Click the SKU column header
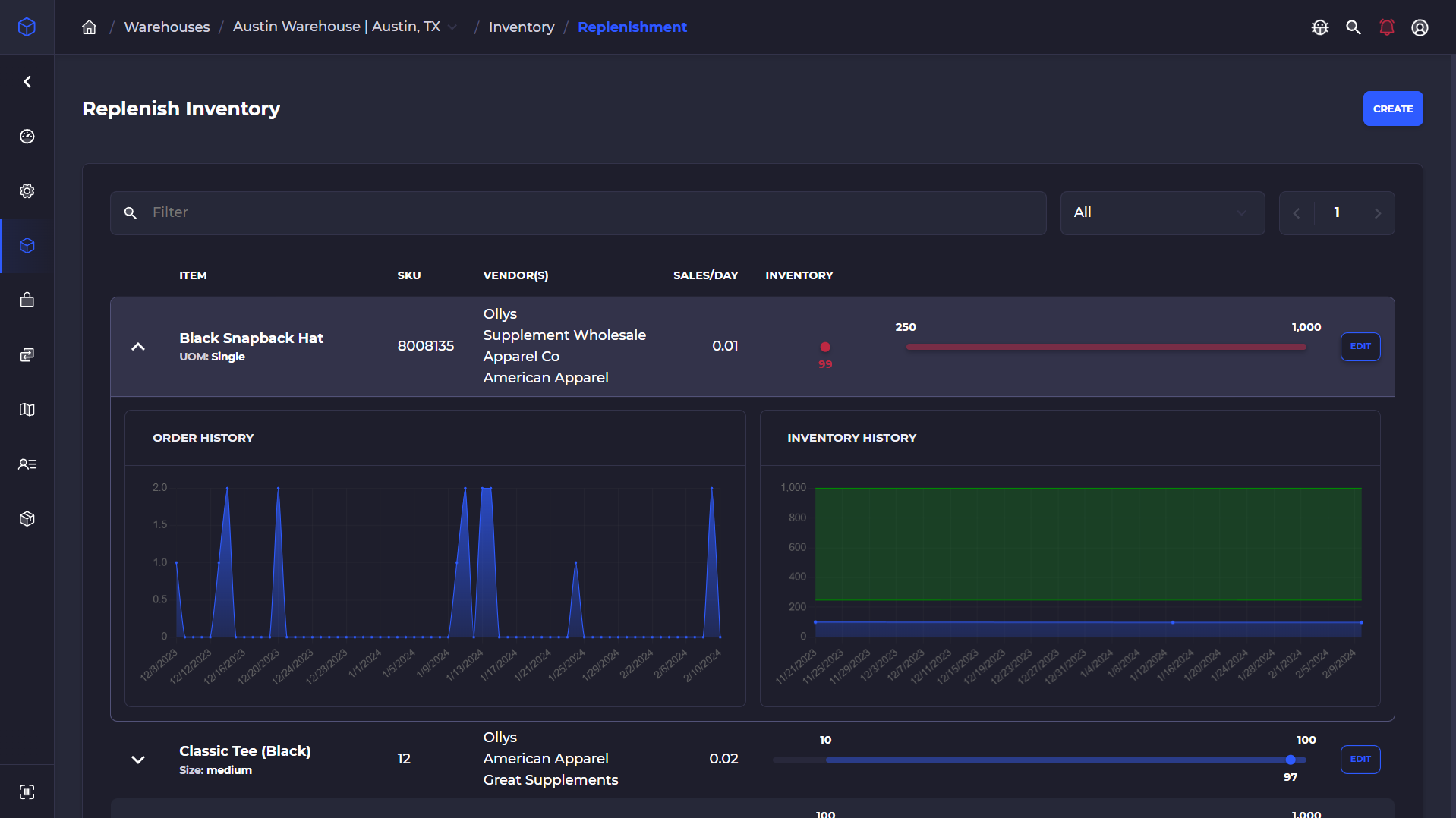Image resolution: width=1456 pixels, height=818 pixels. [409, 275]
